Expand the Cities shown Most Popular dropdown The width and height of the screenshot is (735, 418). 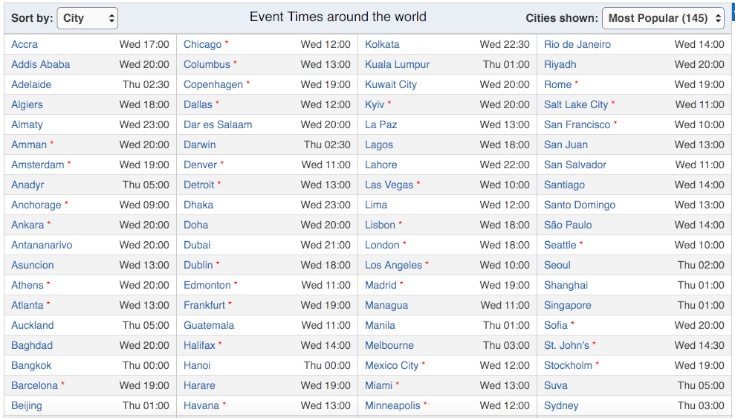pyautogui.click(x=663, y=18)
